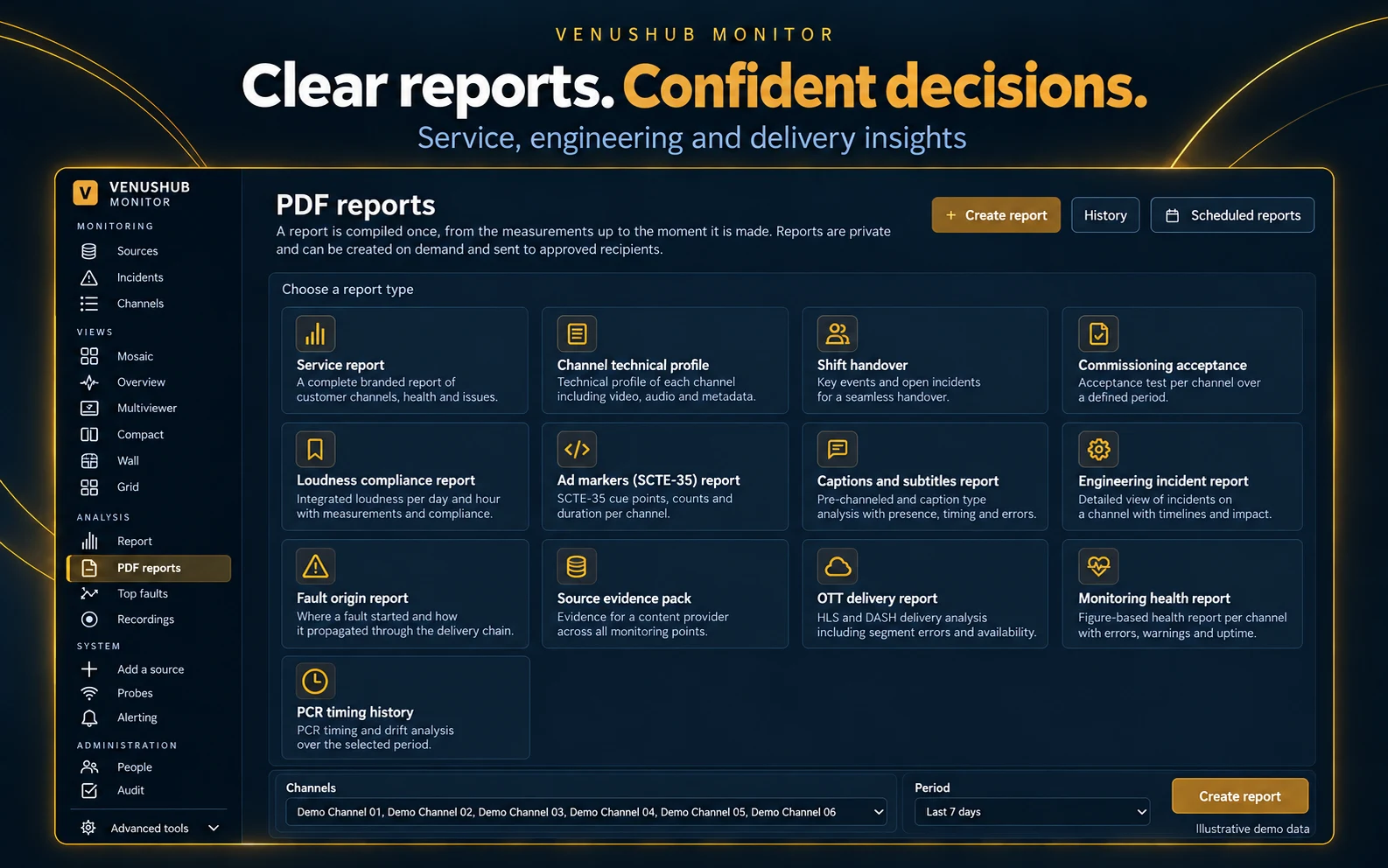Viewport: 1388px width, 868px height.
Task: Click the Create report button in the header
Action: [x=996, y=215]
